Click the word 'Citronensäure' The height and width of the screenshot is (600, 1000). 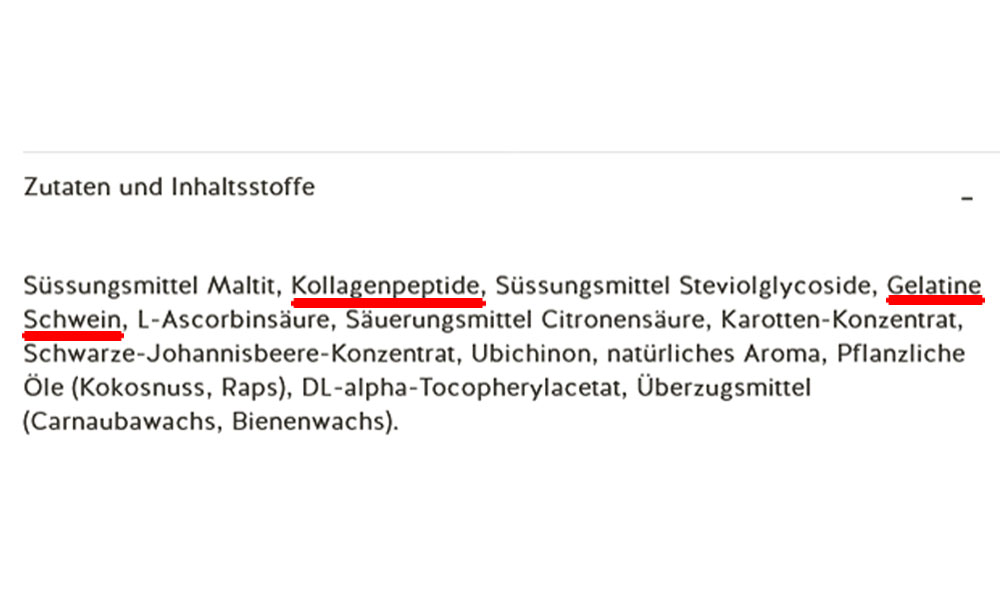point(622,319)
